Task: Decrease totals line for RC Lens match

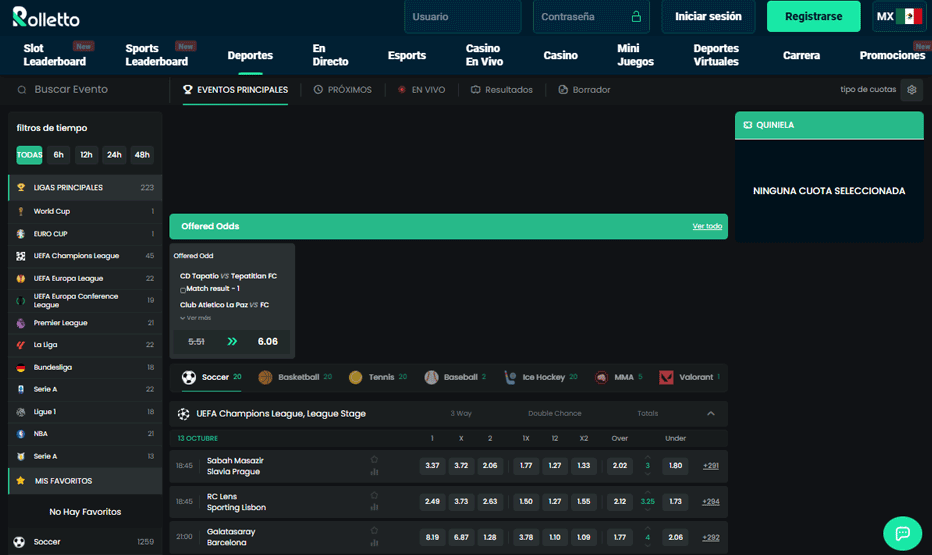Action: pos(647,510)
